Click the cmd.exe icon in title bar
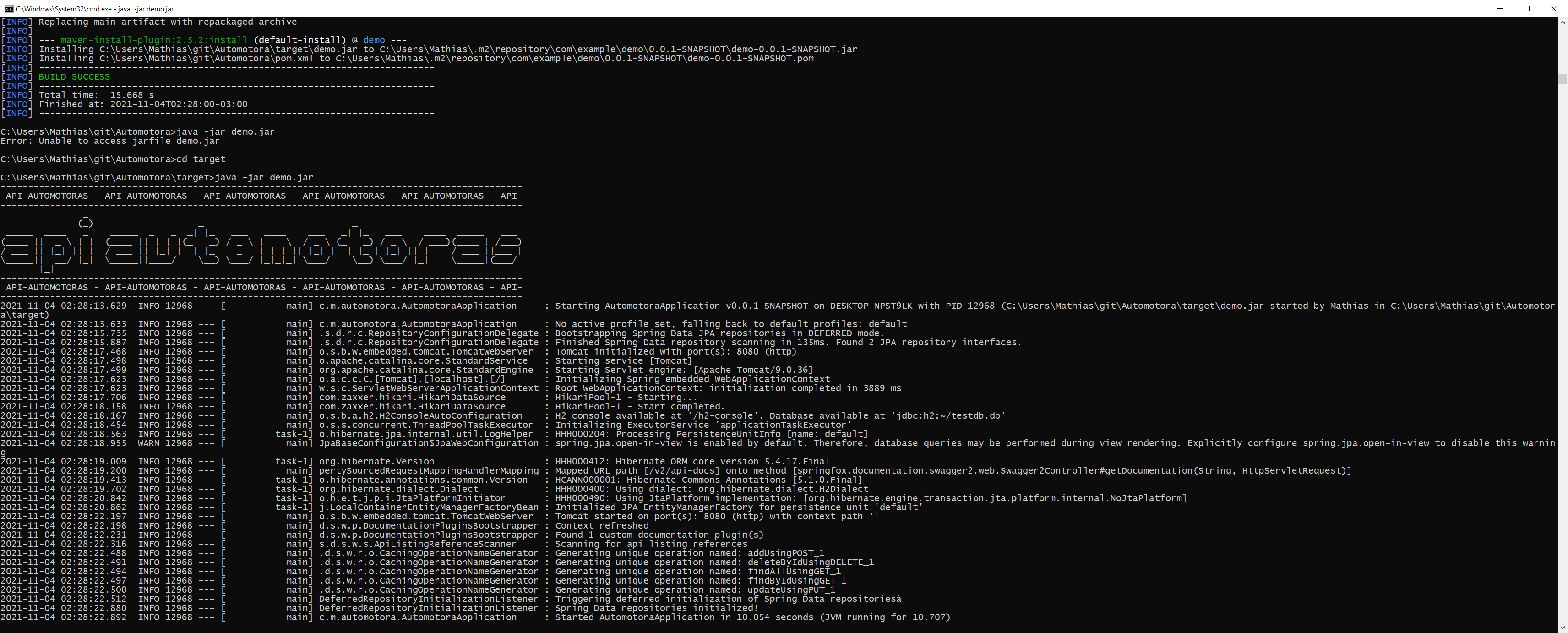This screenshot has width=1568, height=633. click(x=9, y=9)
